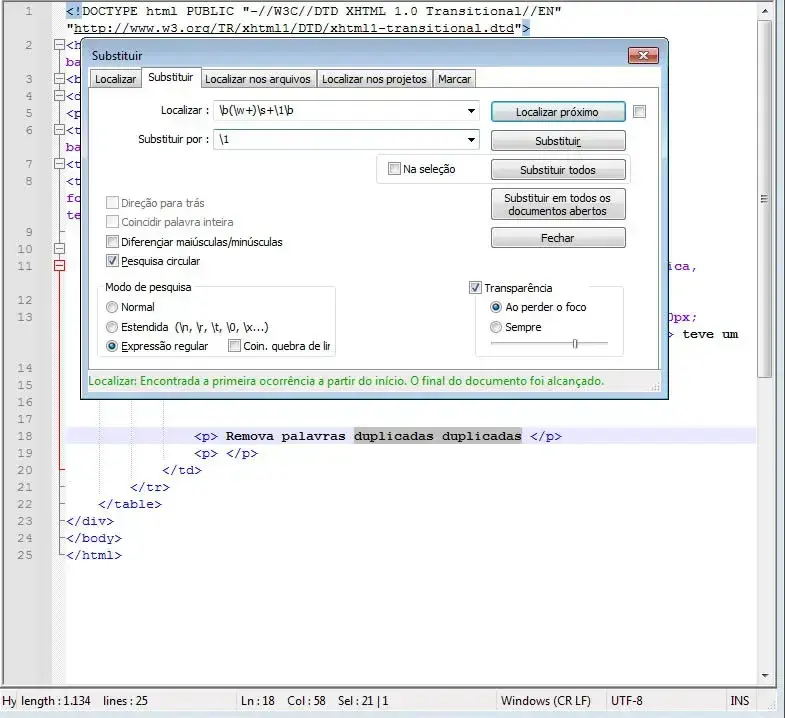Choose the Estendida search mode
The width and height of the screenshot is (785, 718).
pos(112,327)
